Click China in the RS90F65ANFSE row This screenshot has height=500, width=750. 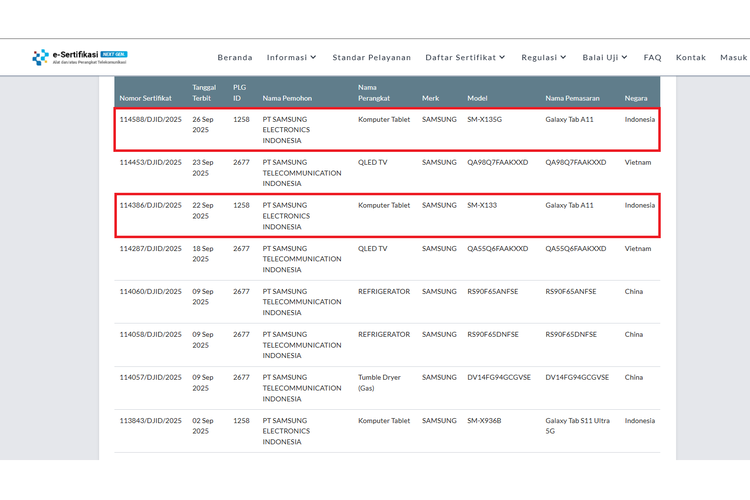pyautogui.click(x=633, y=291)
